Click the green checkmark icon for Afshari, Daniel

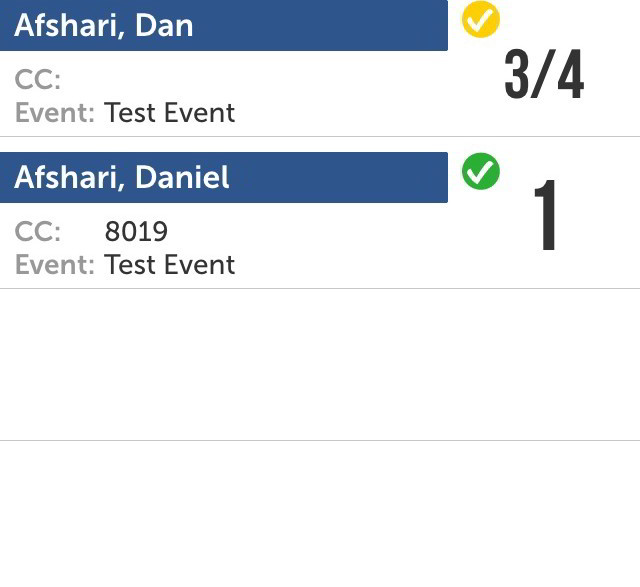click(480, 171)
